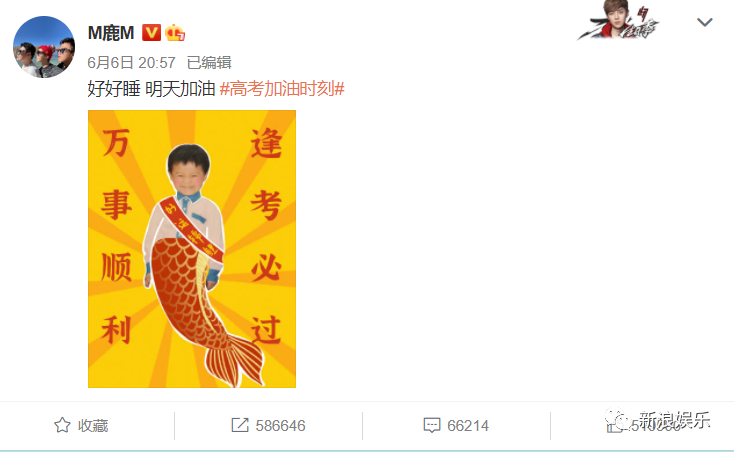Click the thumbs-up like icon
This screenshot has height=452, width=734.
point(614,425)
